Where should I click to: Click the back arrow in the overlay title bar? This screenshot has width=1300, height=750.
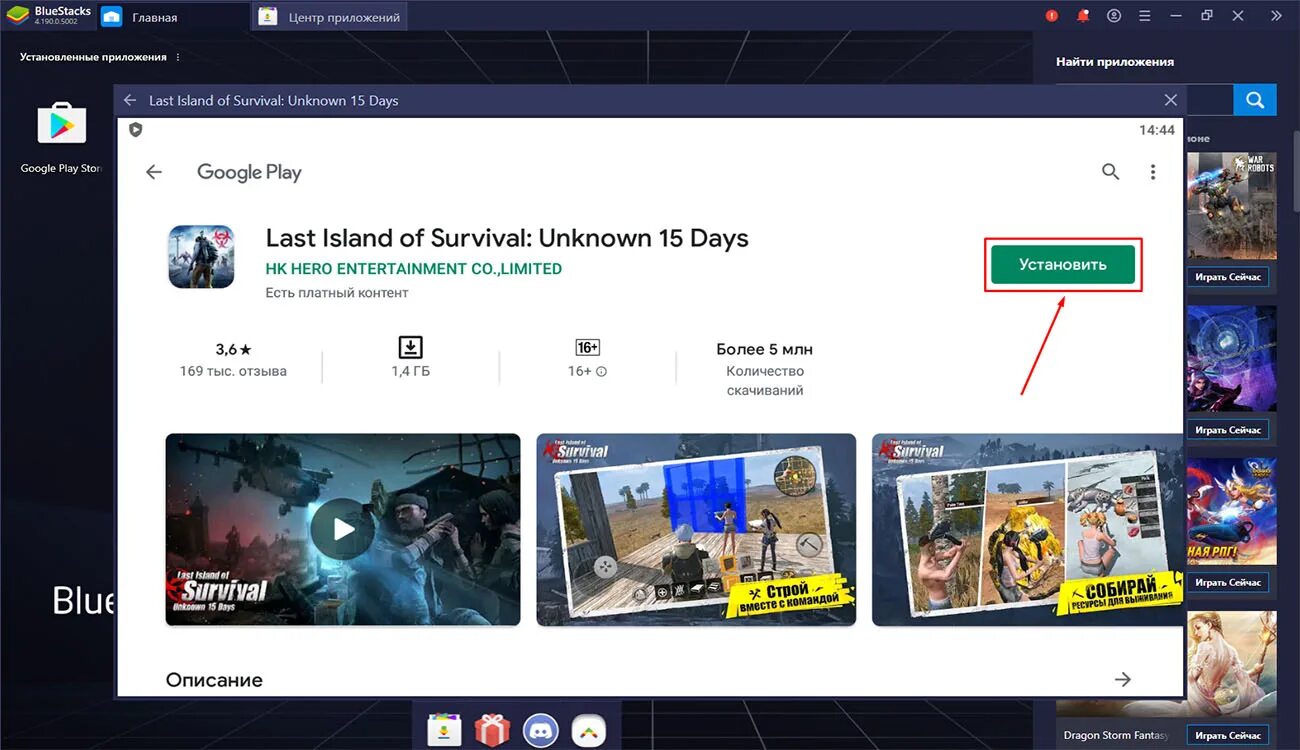[x=130, y=100]
